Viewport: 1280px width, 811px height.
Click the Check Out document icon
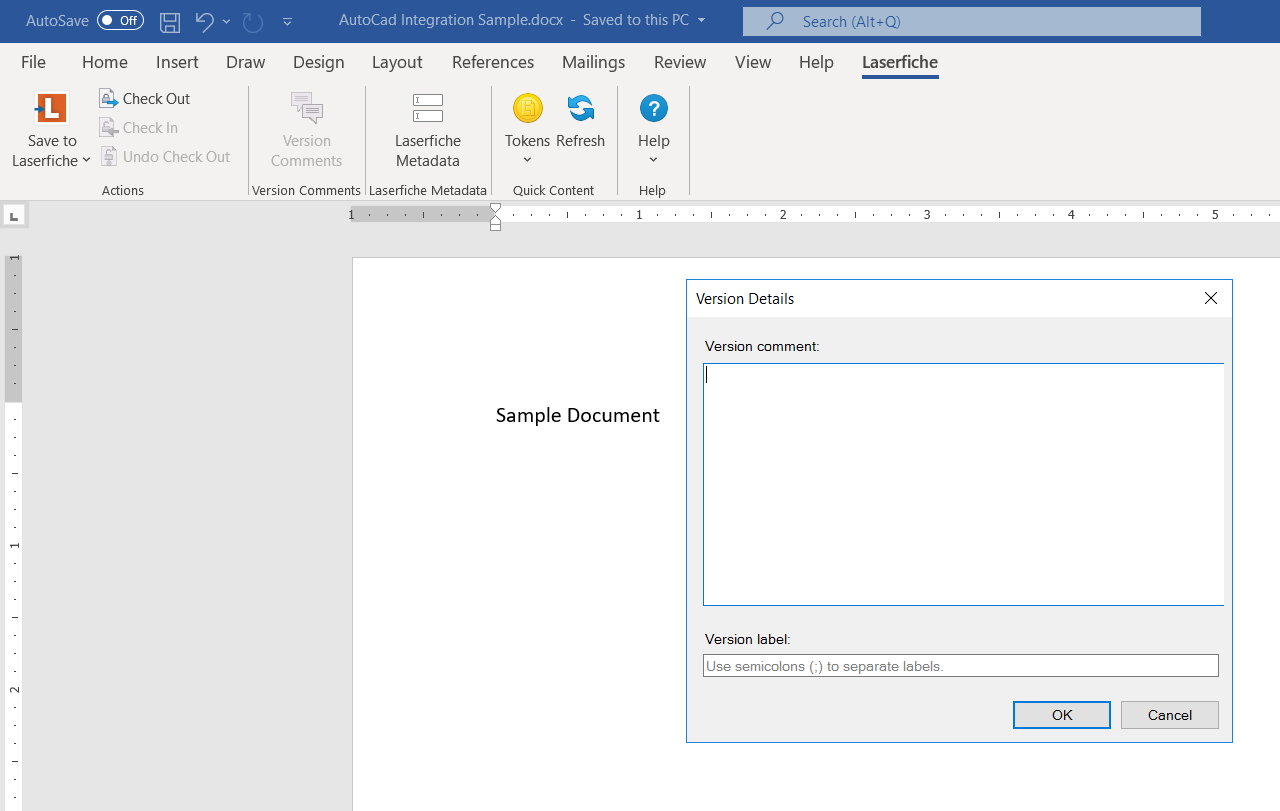point(108,99)
